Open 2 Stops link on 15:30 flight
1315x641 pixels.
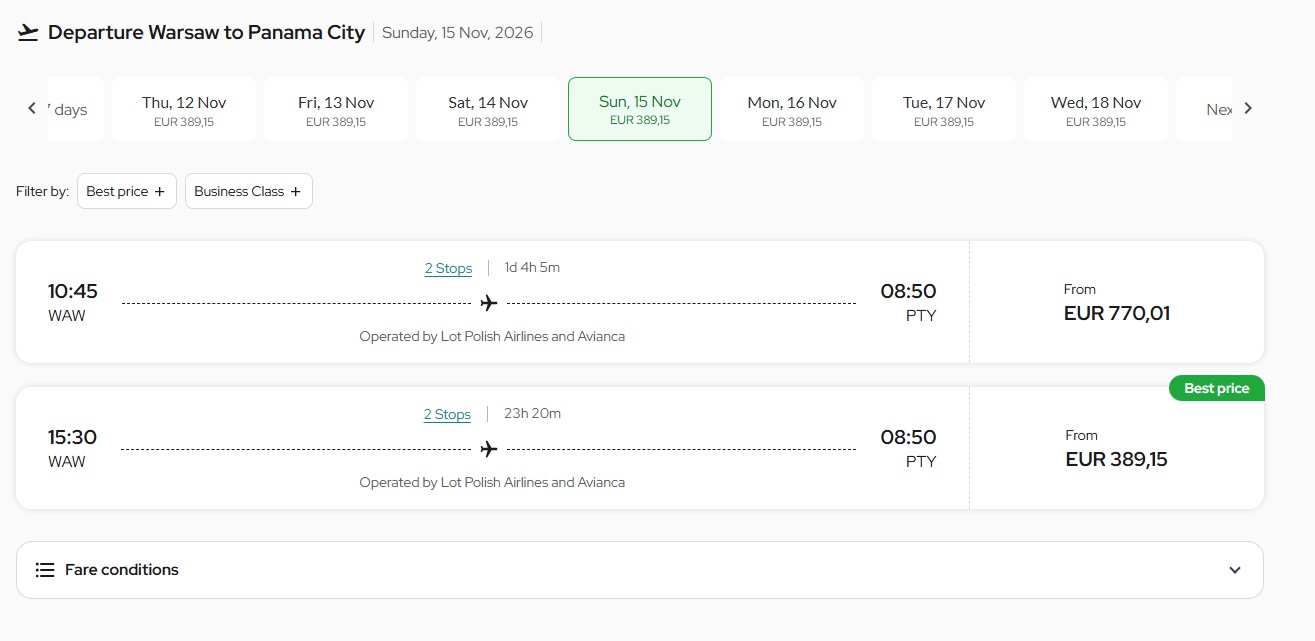tap(447, 414)
